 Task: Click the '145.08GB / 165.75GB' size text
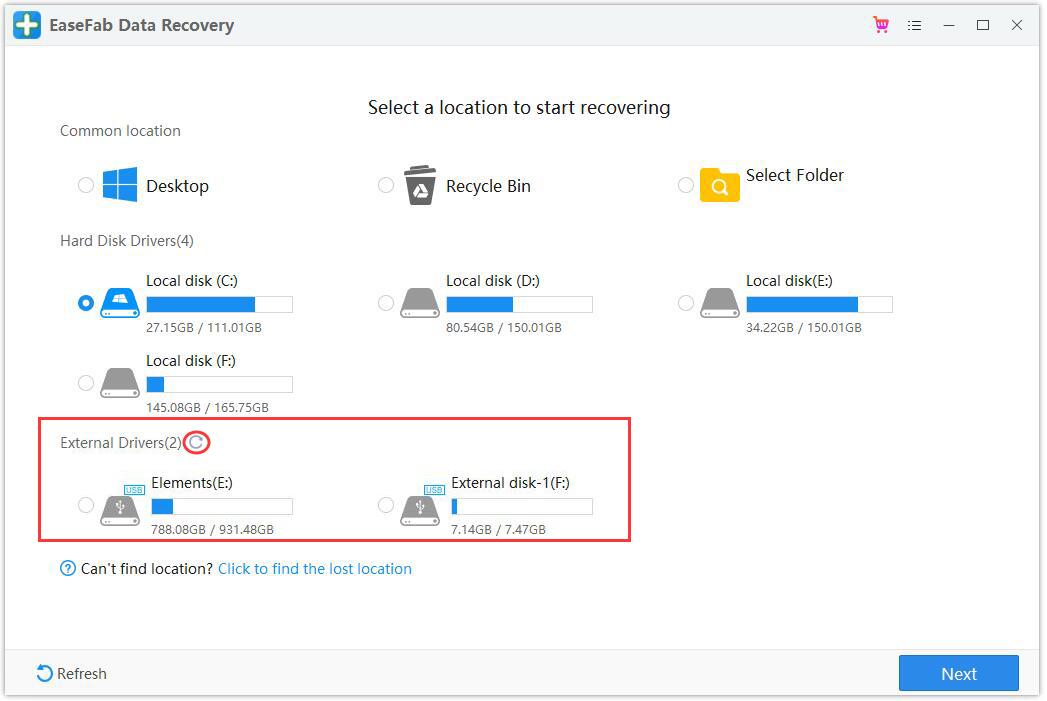pyautogui.click(x=208, y=408)
